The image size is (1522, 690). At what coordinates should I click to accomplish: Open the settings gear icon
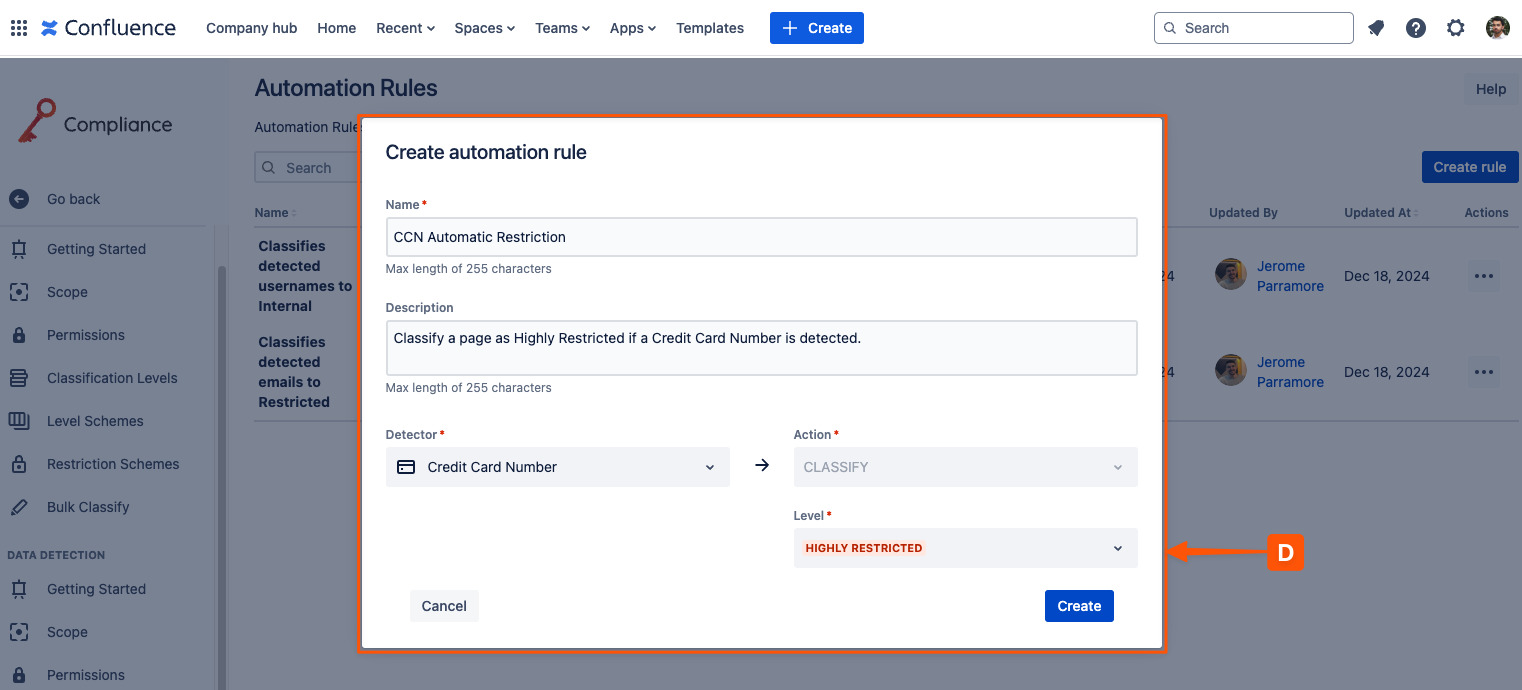coord(1456,28)
